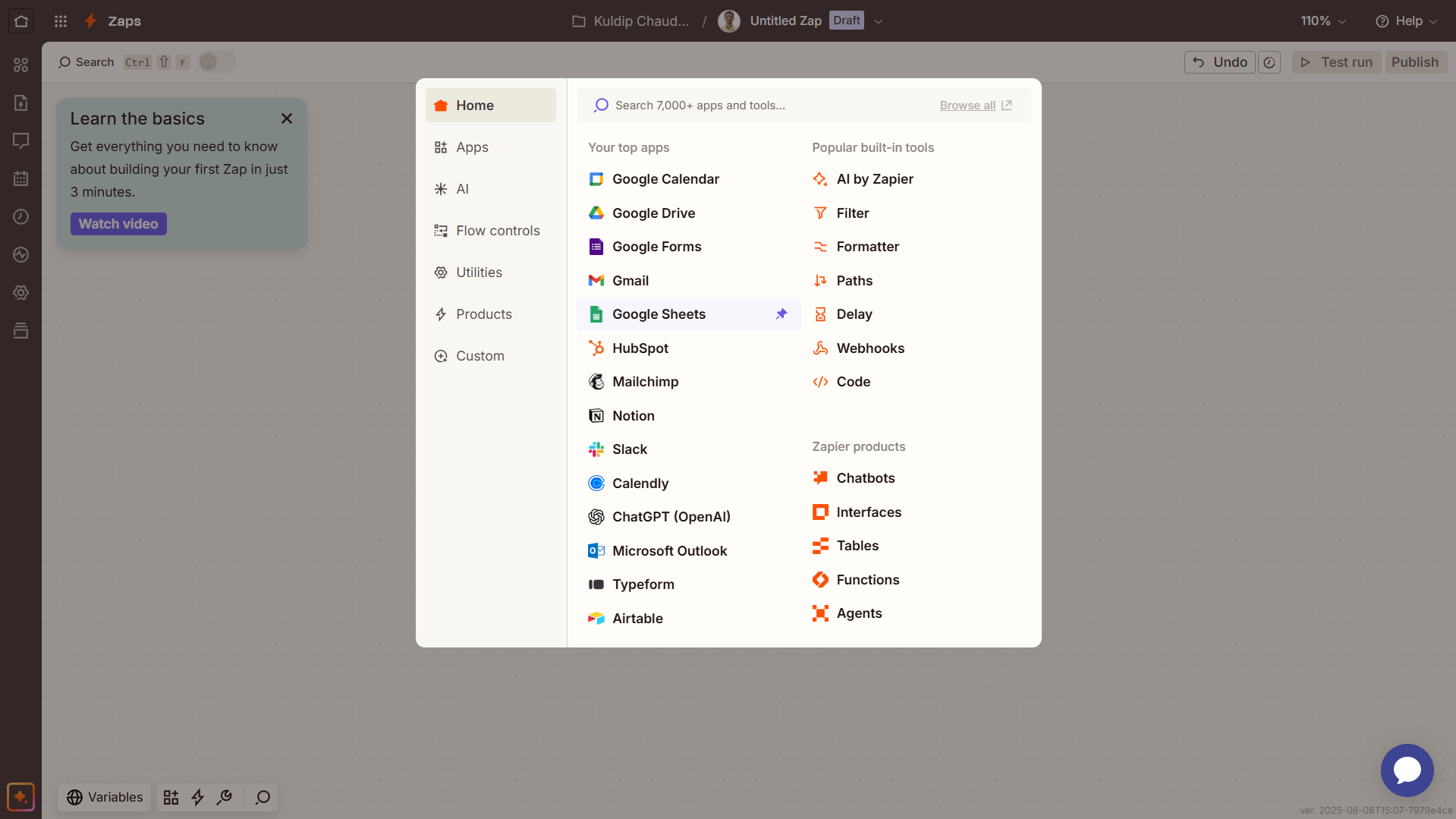1456x819 pixels.
Task: Pin Google Sheets using the pin icon
Action: [x=781, y=314]
